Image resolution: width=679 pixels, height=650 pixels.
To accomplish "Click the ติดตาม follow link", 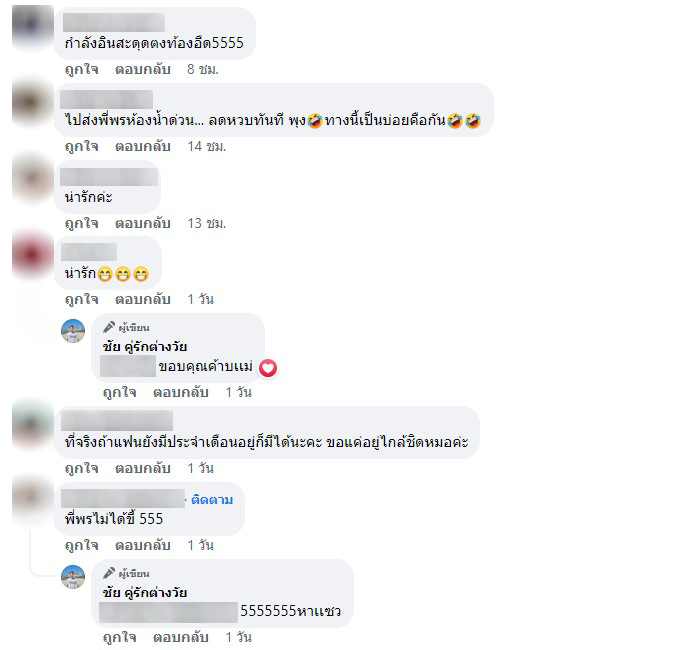I will [x=212, y=500].
